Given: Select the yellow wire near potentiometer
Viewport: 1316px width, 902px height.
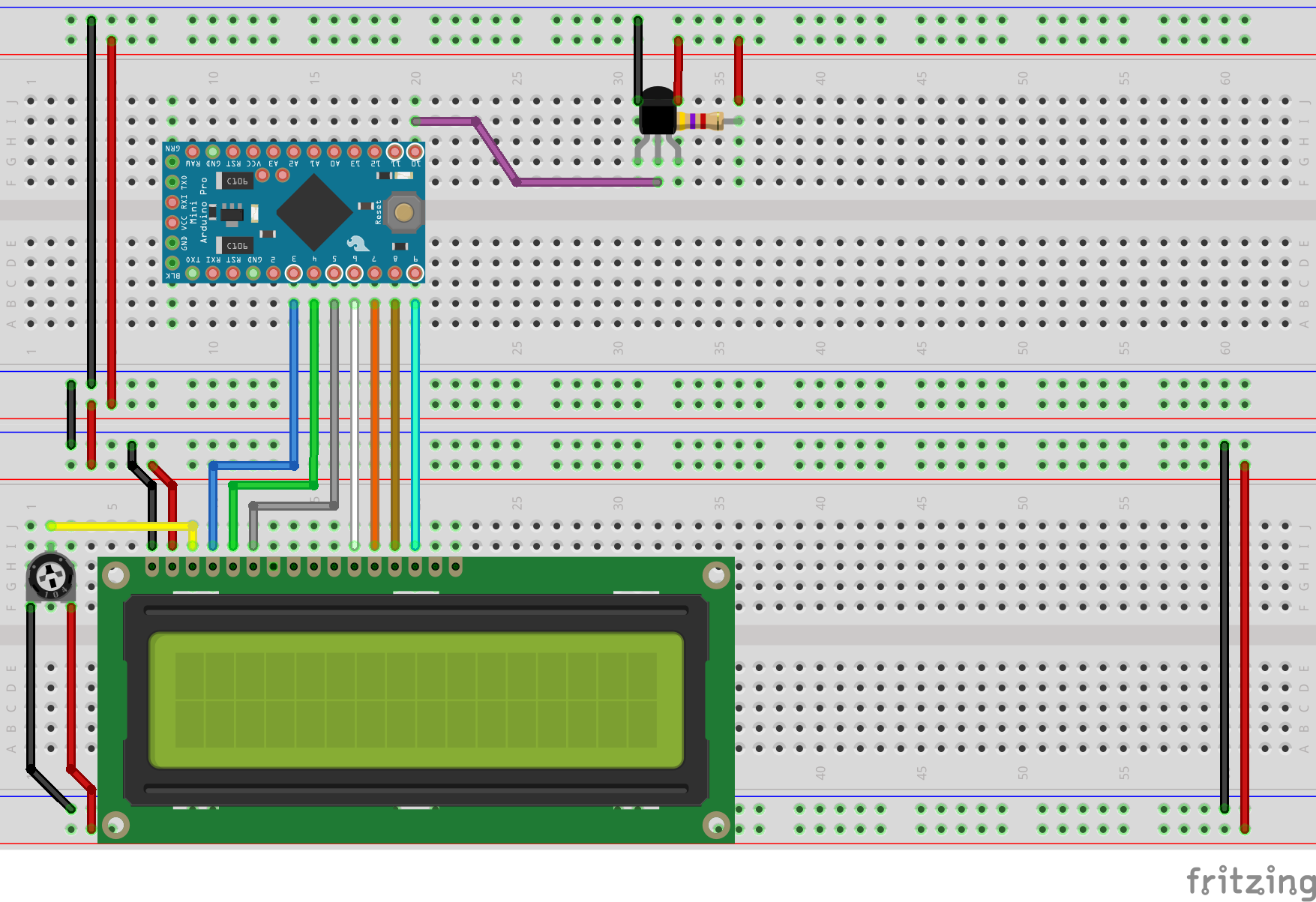Looking at the screenshot, I should coord(121,526).
